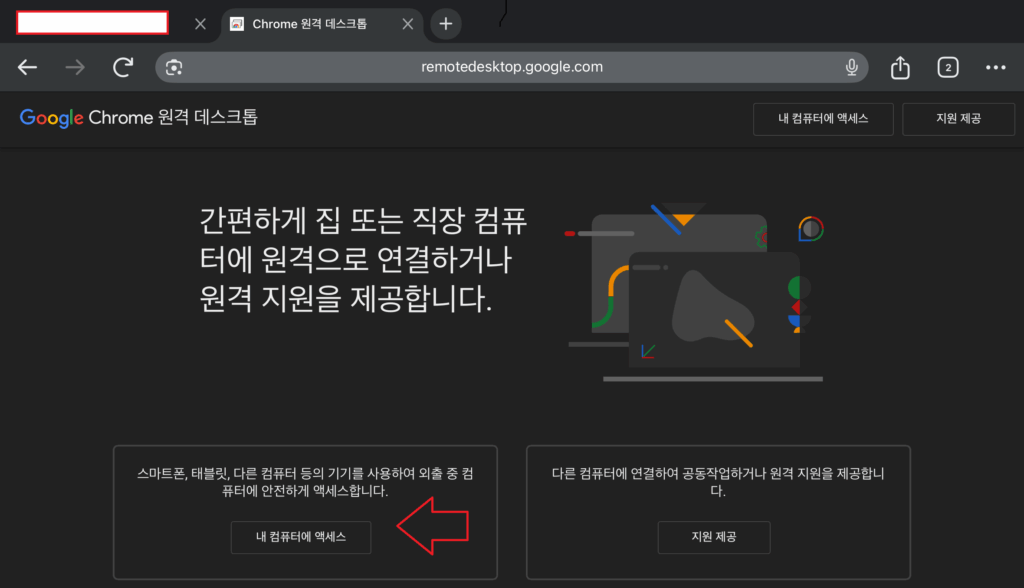Close the Chrome 원격 데스크톱 tab

pyautogui.click(x=408, y=24)
